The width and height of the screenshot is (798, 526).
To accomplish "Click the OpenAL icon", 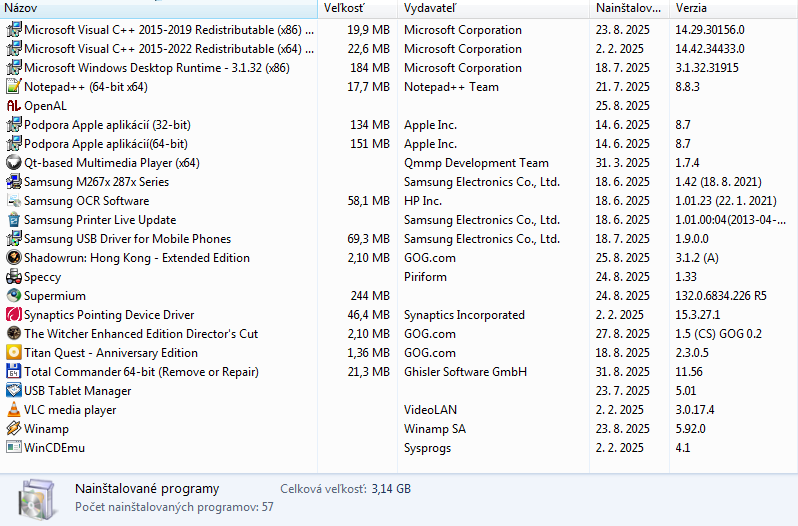I will pyautogui.click(x=14, y=106).
